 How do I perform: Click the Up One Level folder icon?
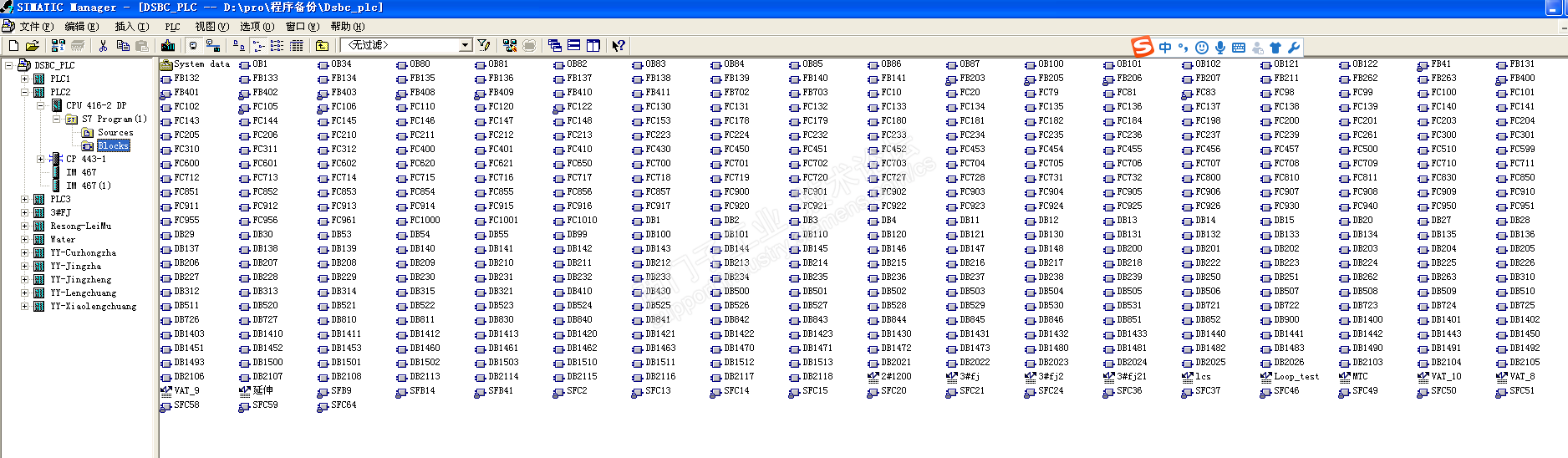pyautogui.click(x=323, y=45)
